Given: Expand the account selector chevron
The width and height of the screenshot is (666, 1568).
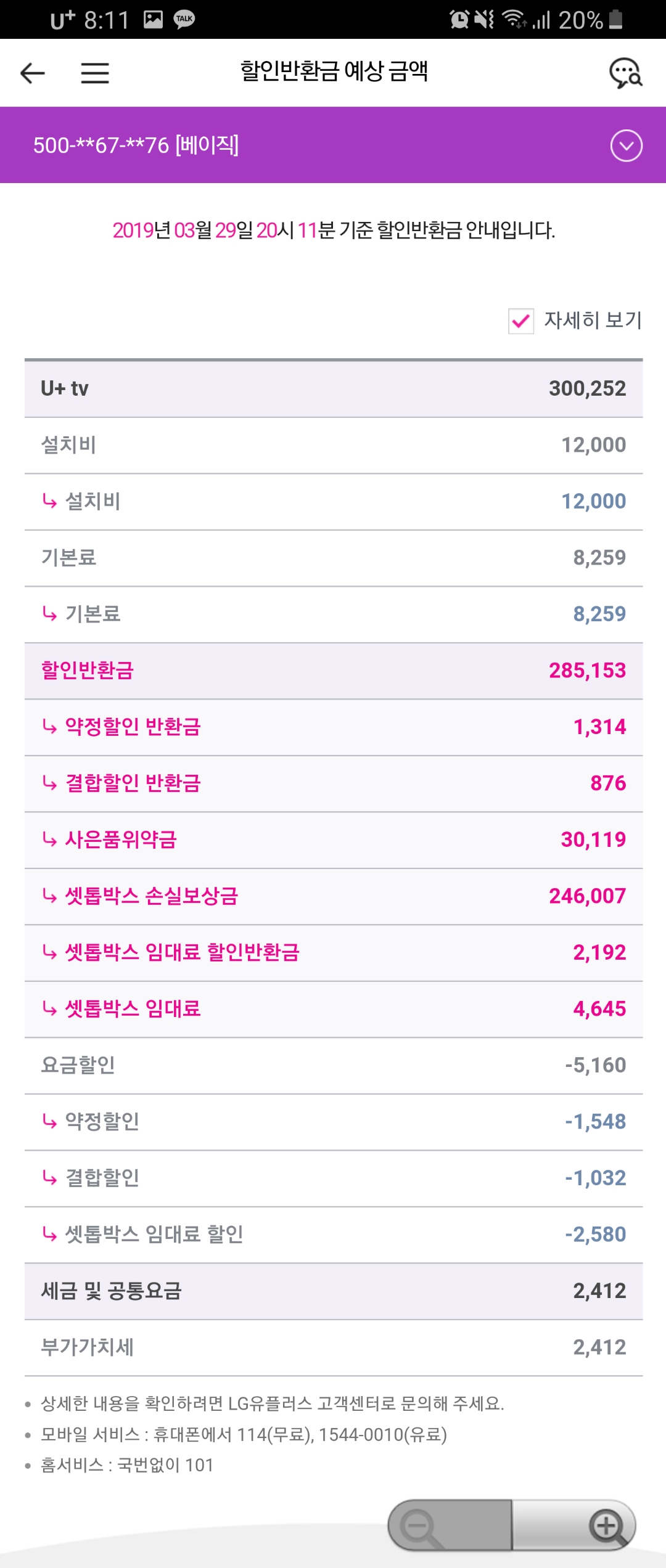Looking at the screenshot, I should click(x=626, y=146).
